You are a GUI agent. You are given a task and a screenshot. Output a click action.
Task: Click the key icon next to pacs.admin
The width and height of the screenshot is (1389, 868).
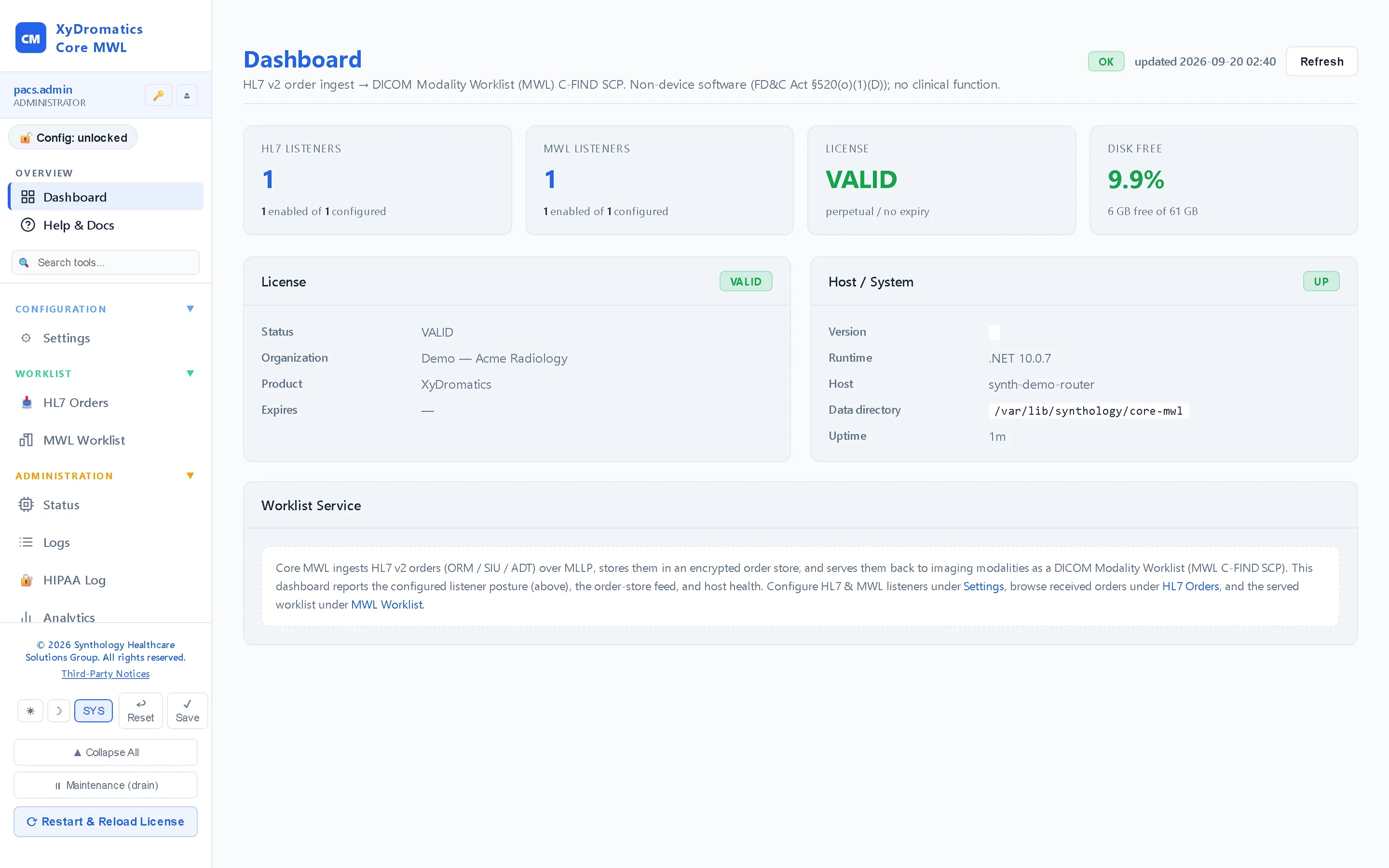158,95
